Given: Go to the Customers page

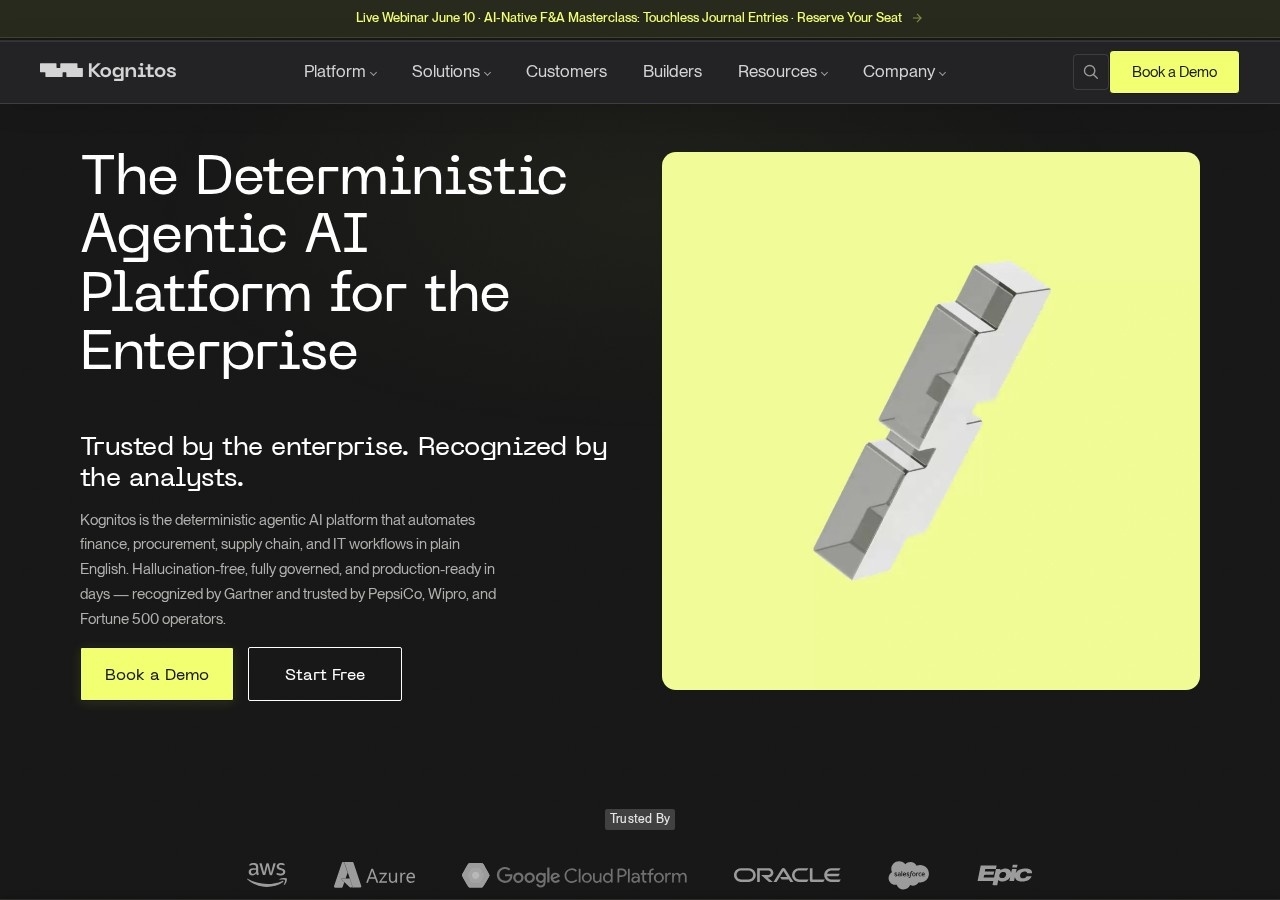Looking at the screenshot, I should pos(566,72).
